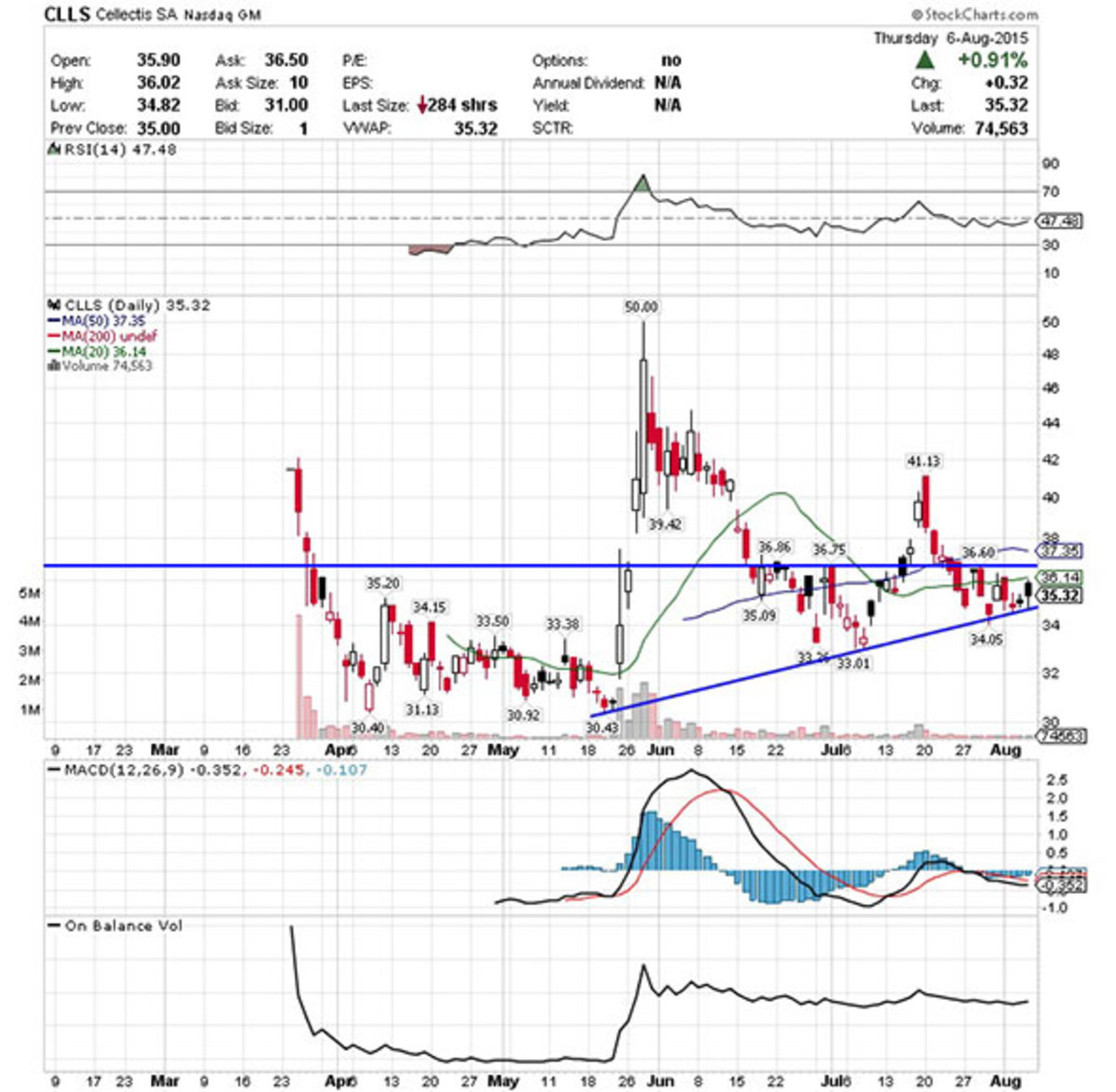Click the 34.15 price annotation
The height and width of the screenshot is (1092, 1116).
[430, 606]
